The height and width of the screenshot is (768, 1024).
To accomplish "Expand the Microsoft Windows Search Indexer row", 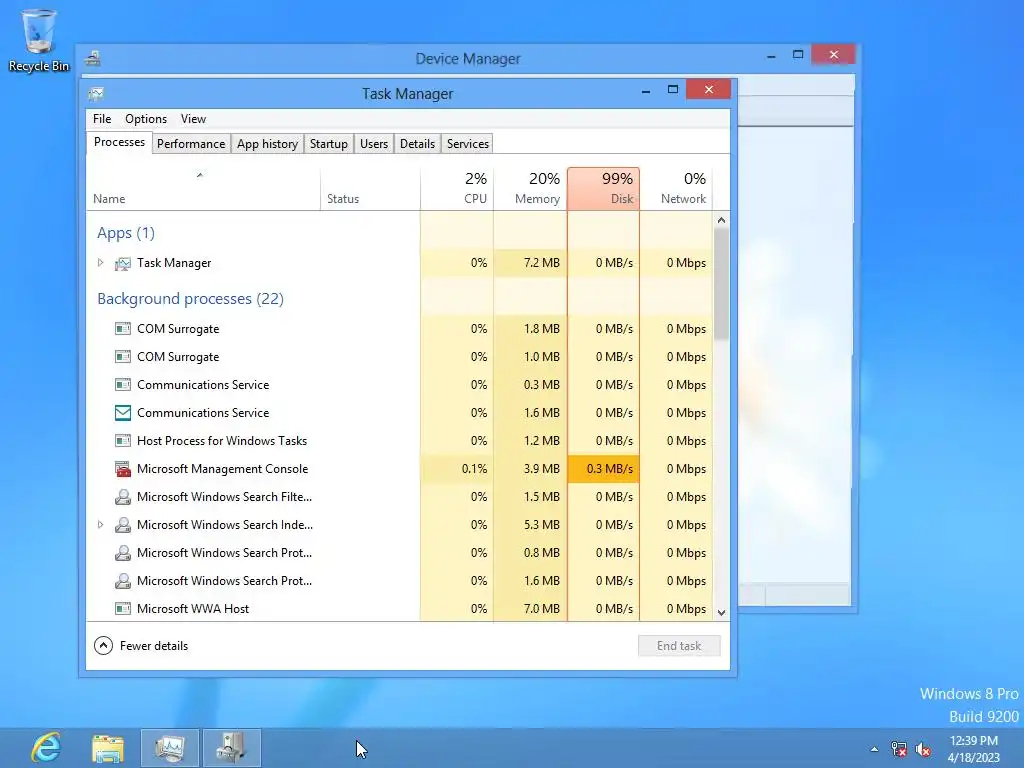I will (x=101, y=524).
